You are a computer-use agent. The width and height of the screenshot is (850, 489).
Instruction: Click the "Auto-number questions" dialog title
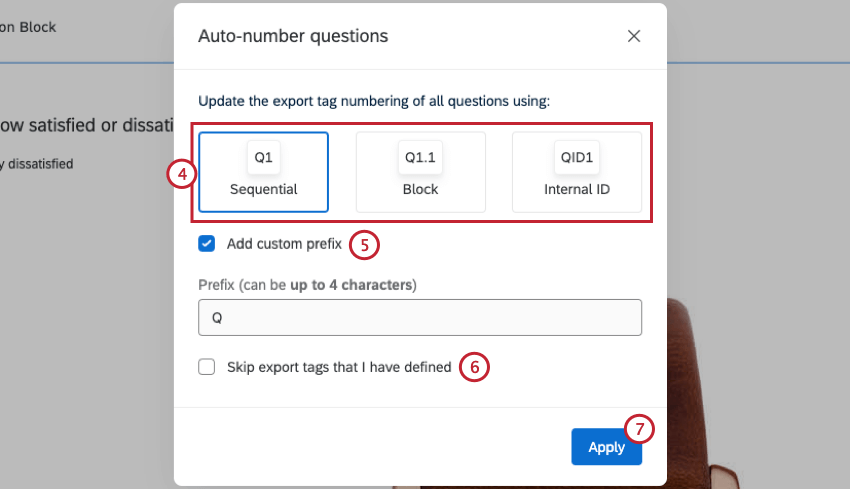293,36
